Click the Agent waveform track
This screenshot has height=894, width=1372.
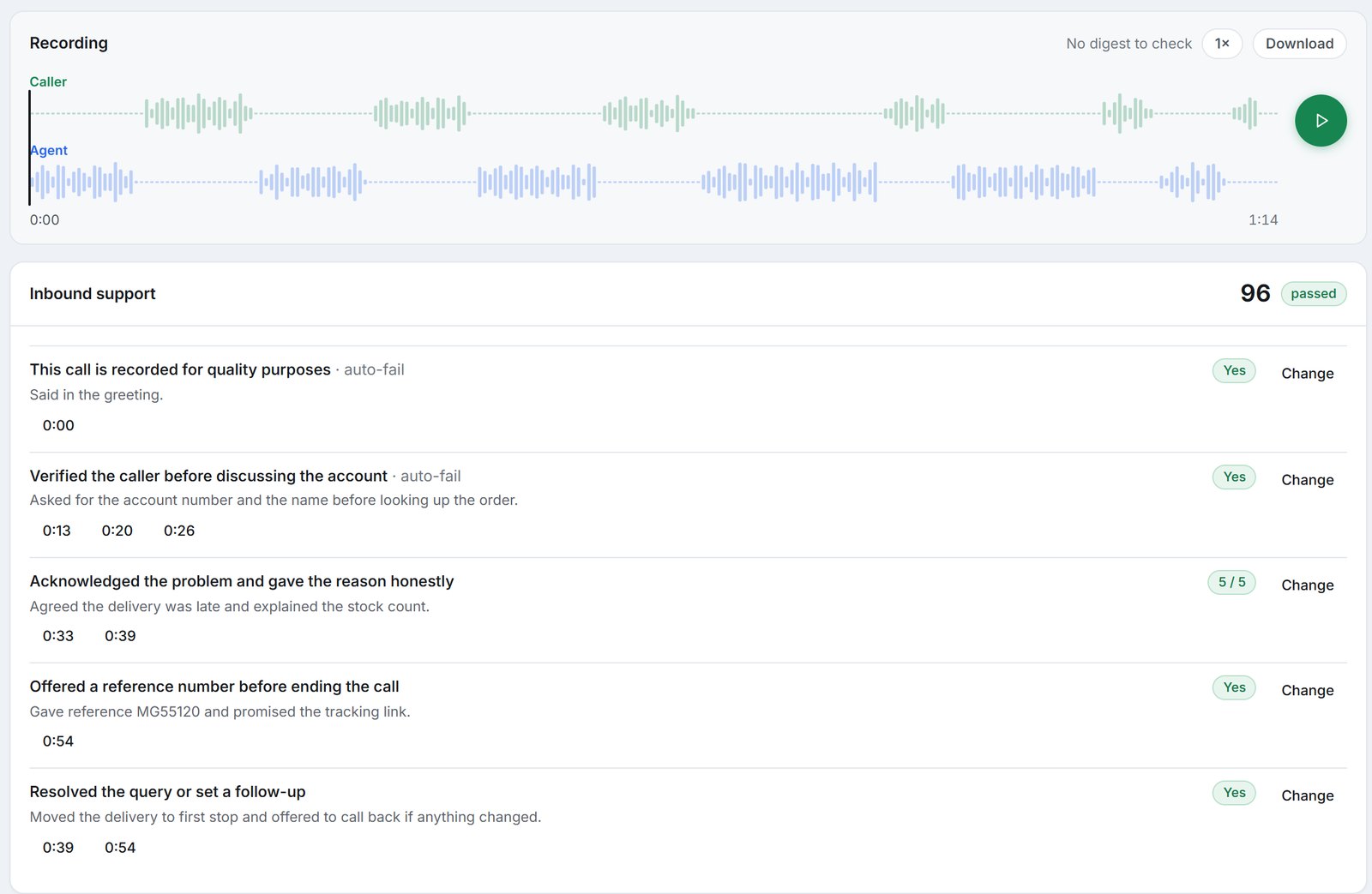click(653, 182)
